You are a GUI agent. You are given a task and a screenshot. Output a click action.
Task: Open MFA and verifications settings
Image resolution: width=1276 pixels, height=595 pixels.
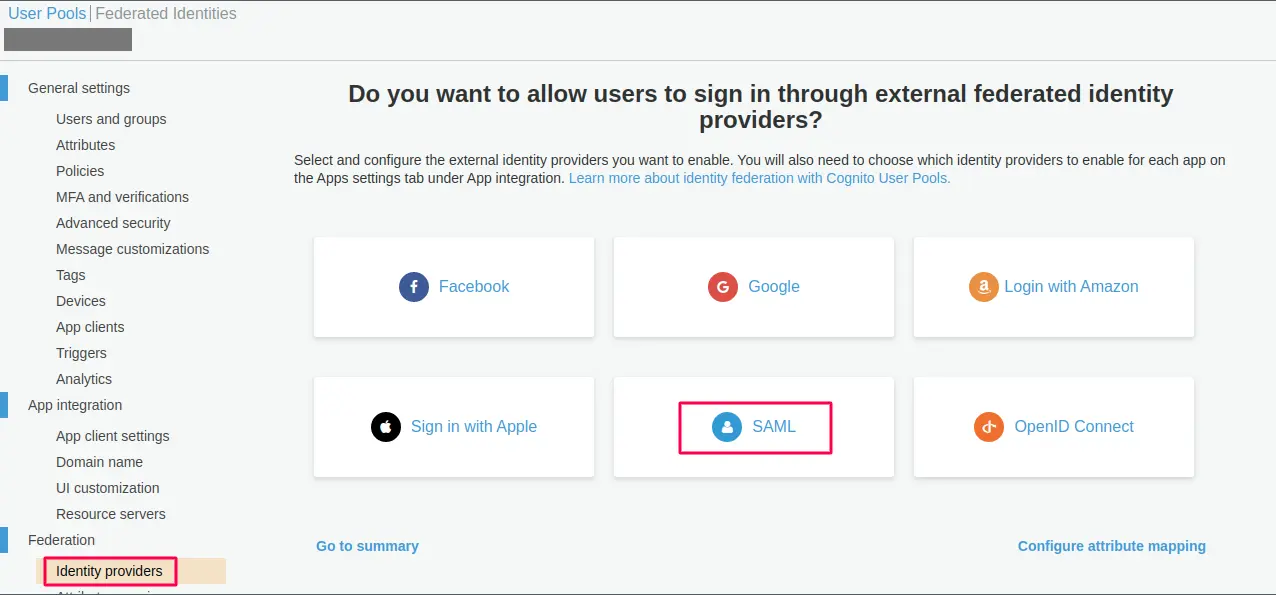click(122, 197)
